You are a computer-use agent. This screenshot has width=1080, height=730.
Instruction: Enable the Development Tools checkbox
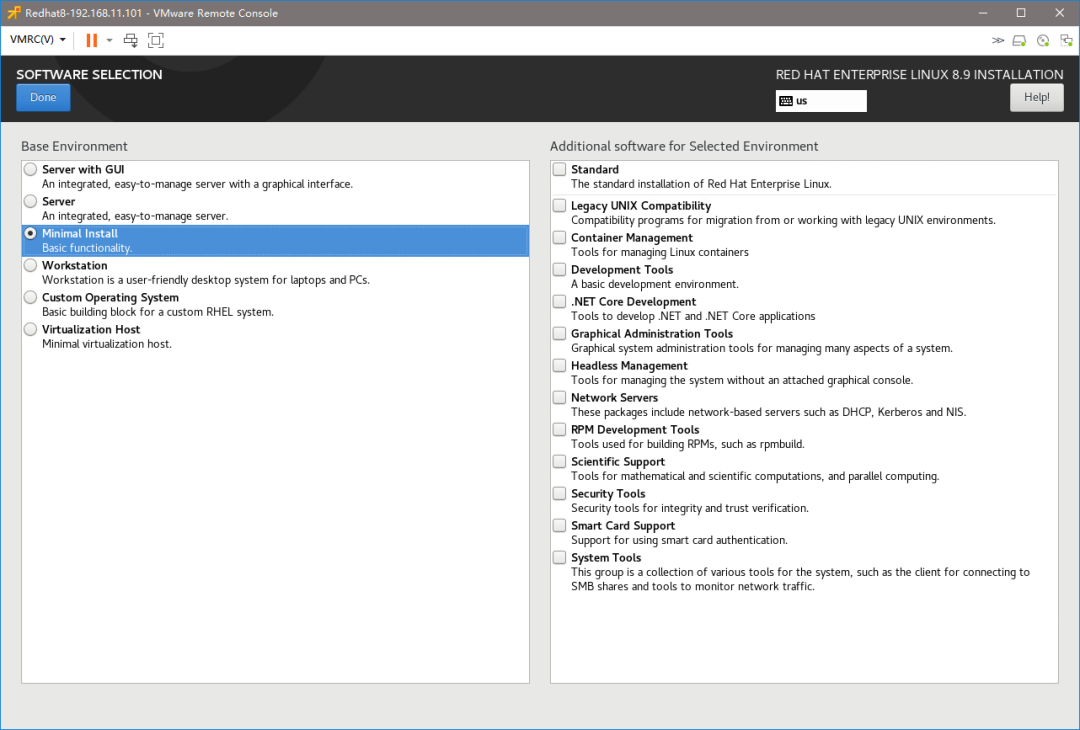pos(559,269)
